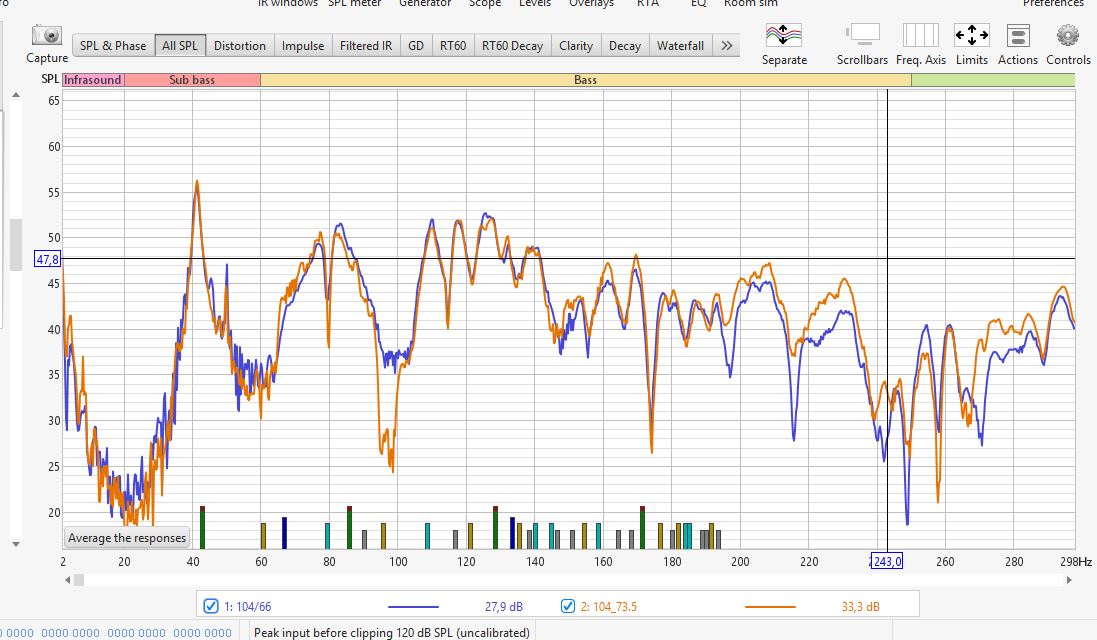Open the RT60 Decay tab
The image size is (1097, 640).
513,45
